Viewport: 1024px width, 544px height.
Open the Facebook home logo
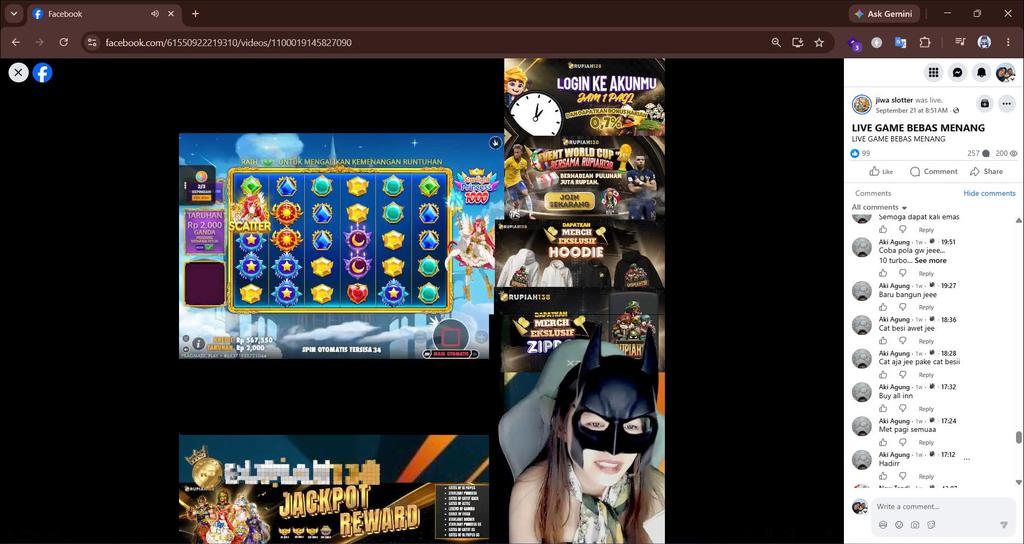click(x=42, y=72)
